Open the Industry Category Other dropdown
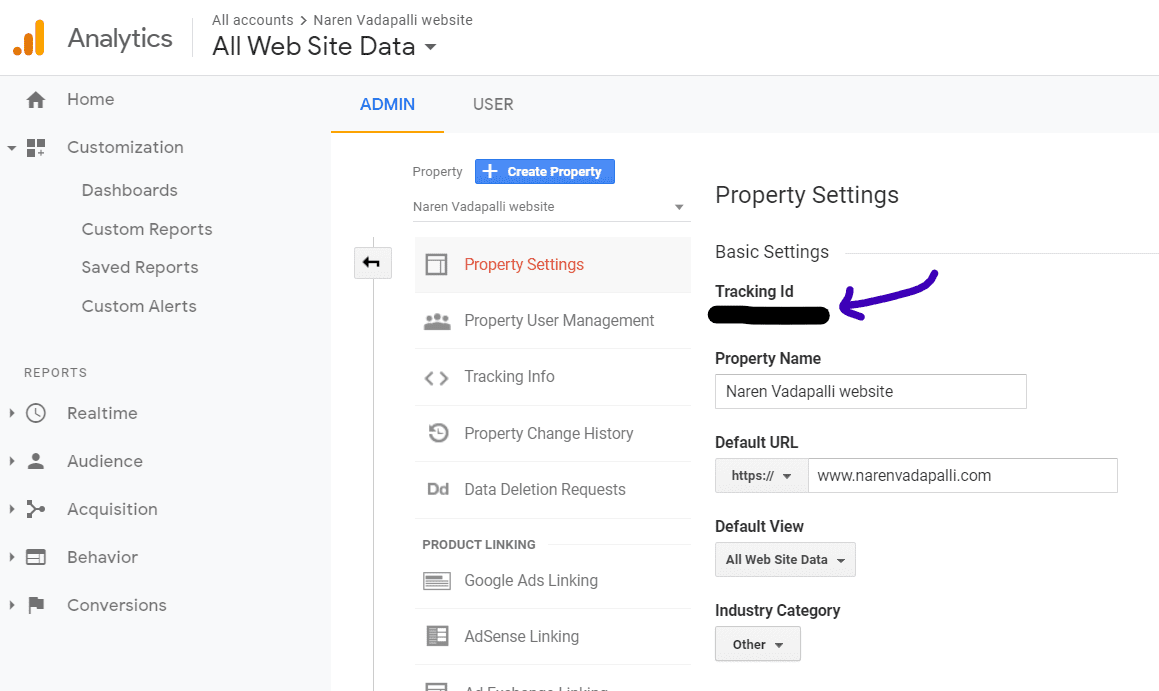Screen dimensions: 1159x691 click(x=758, y=644)
